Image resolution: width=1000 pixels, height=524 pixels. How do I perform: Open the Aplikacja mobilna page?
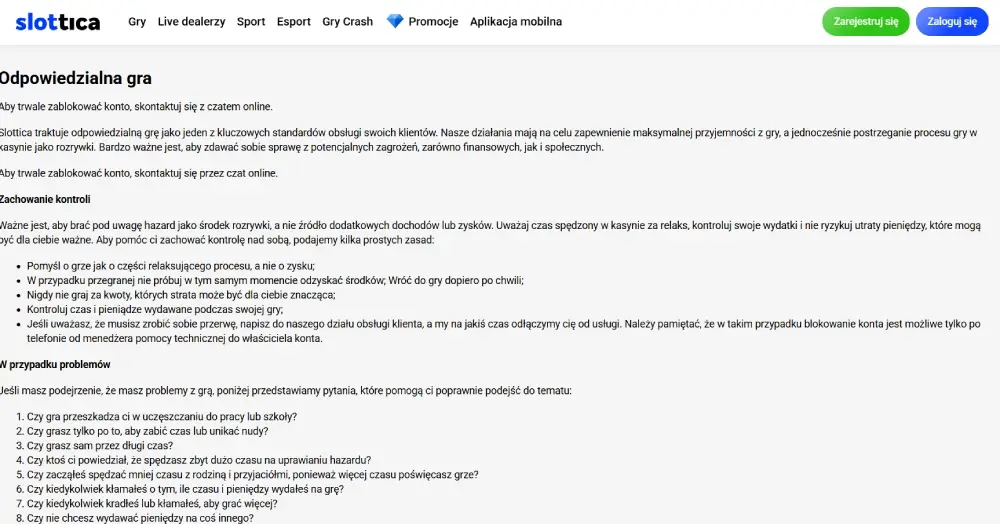point(516,22)
